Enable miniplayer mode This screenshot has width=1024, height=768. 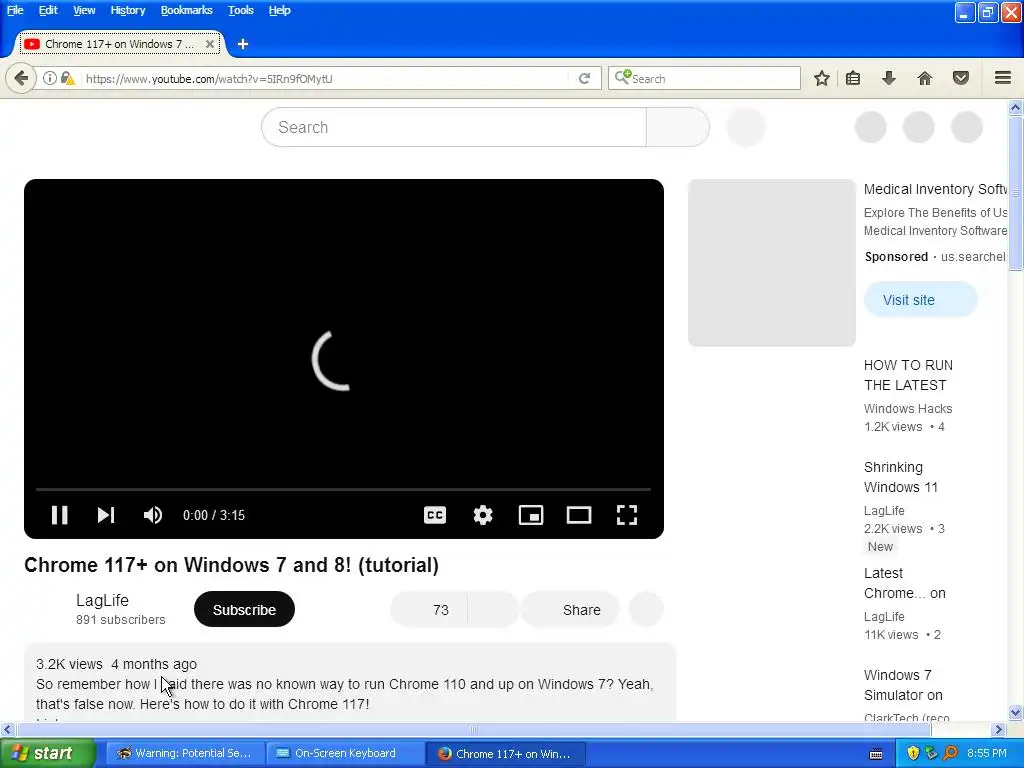(531, 515)
